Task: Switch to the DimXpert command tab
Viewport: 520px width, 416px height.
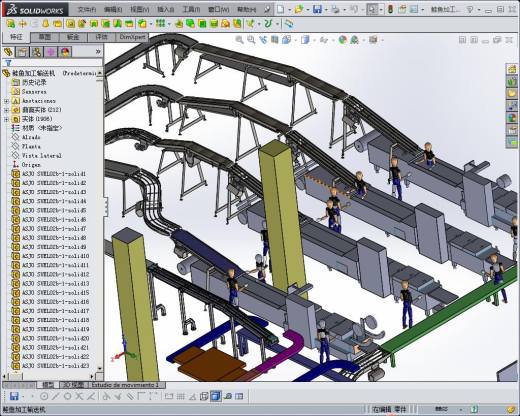Action: [132, 37]
